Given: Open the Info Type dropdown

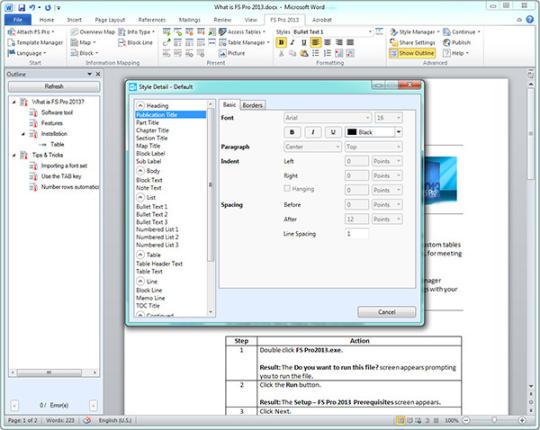Looking at the screenshot, I should coord(136,32).
